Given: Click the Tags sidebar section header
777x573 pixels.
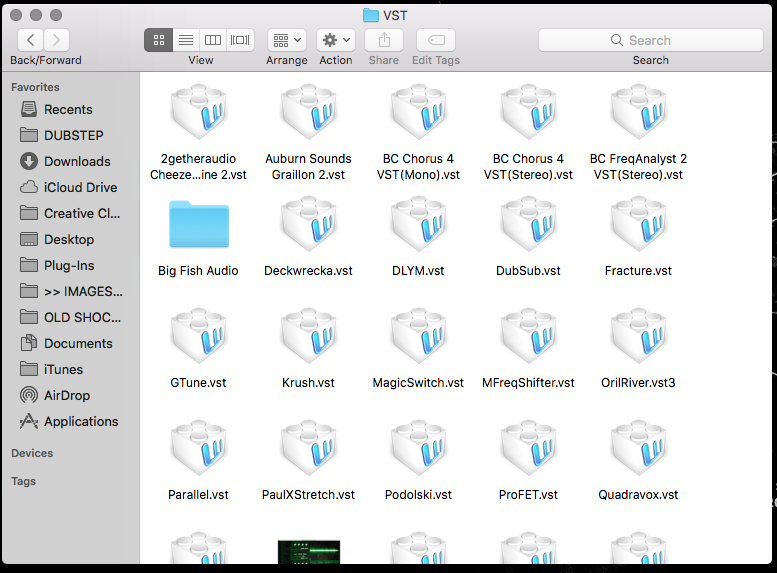Looking at the screenshot, I should click(23, 481).
